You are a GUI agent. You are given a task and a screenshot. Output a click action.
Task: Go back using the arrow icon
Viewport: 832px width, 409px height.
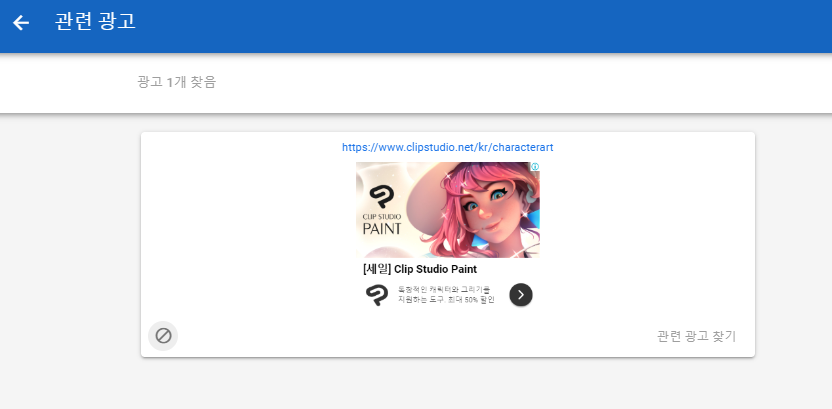pos(21,22)
